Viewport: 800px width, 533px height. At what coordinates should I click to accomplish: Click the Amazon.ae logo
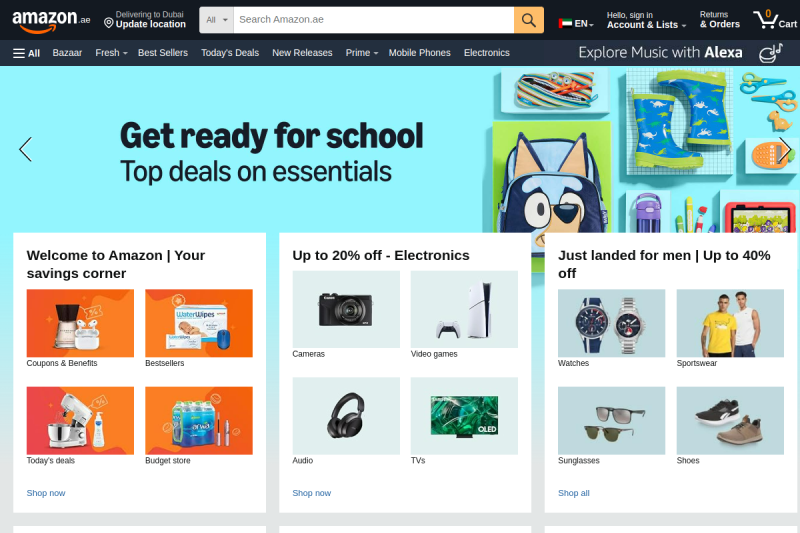51,20
